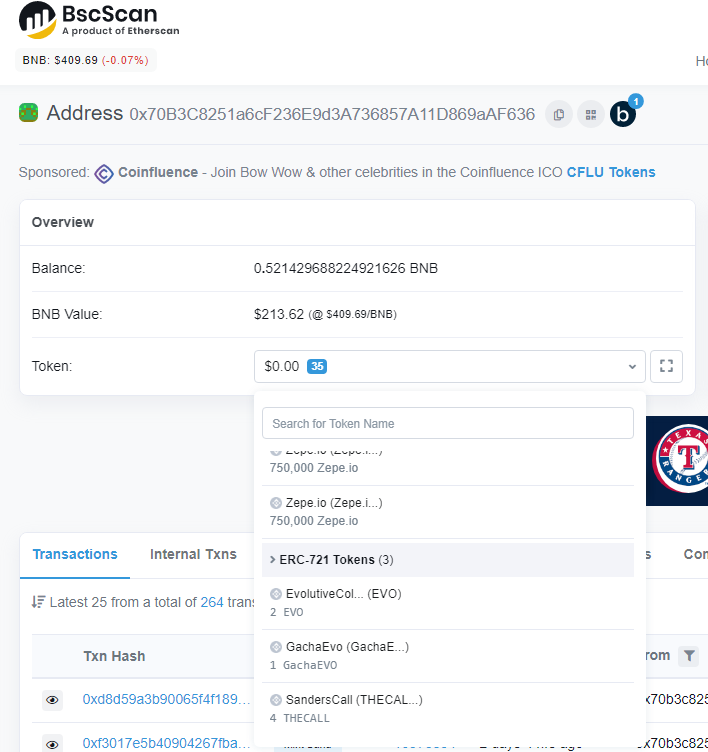The image size is (708, 752).
Task: Click the balance 0.521429688224921626 BNB
Action: click(x=346, y=268)
